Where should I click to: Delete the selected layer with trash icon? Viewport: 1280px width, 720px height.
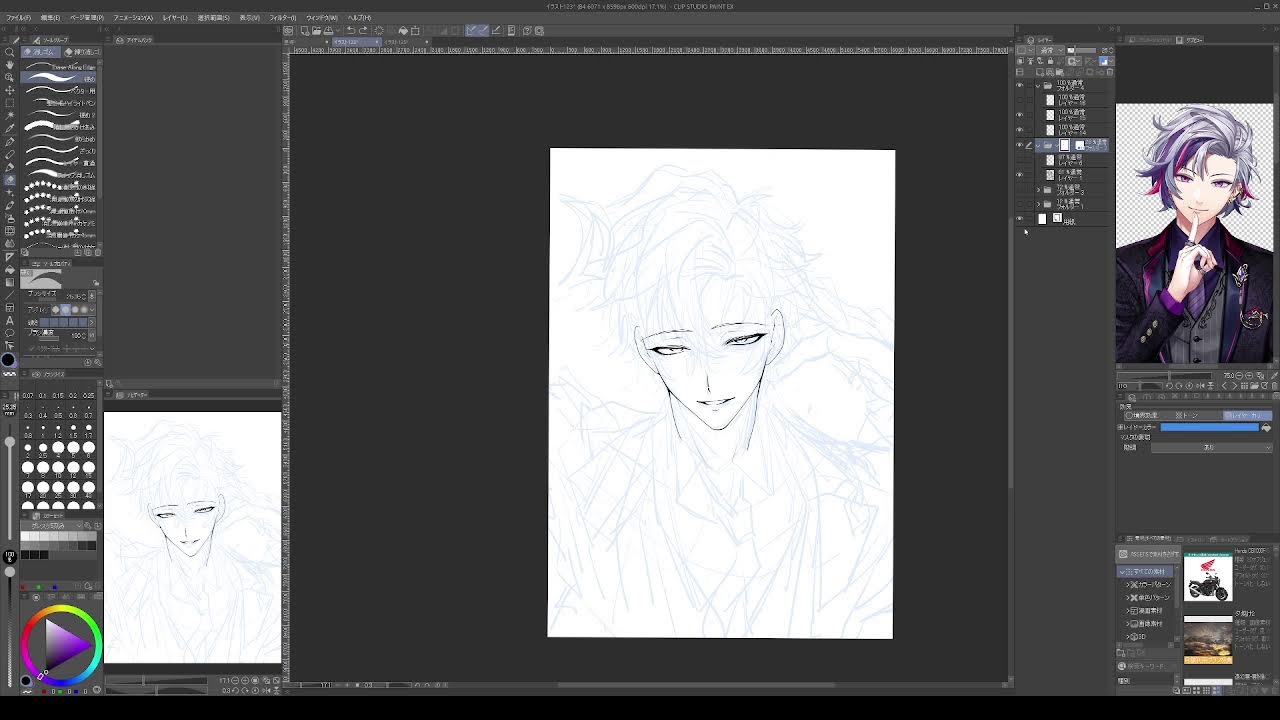(x=1110, y=72)
